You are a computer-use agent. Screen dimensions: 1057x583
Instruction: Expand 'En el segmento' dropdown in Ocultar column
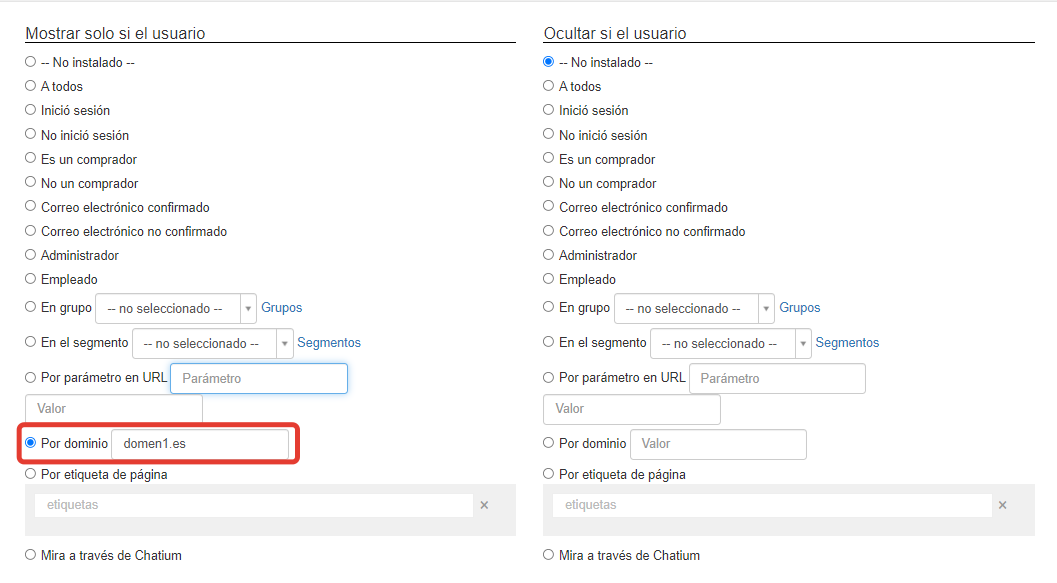click(x=731, y=343)
